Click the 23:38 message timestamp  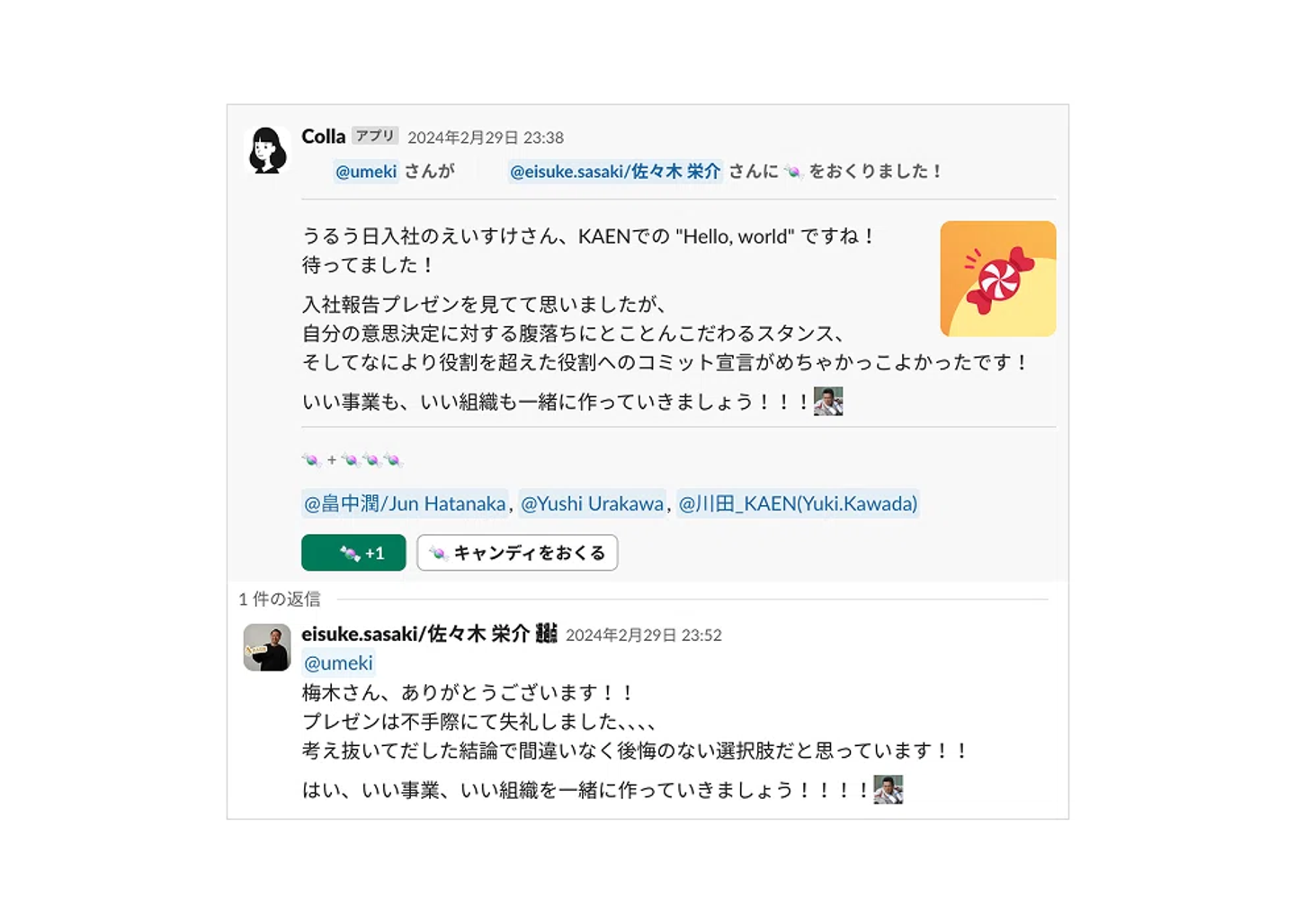(x=486, y=138)
